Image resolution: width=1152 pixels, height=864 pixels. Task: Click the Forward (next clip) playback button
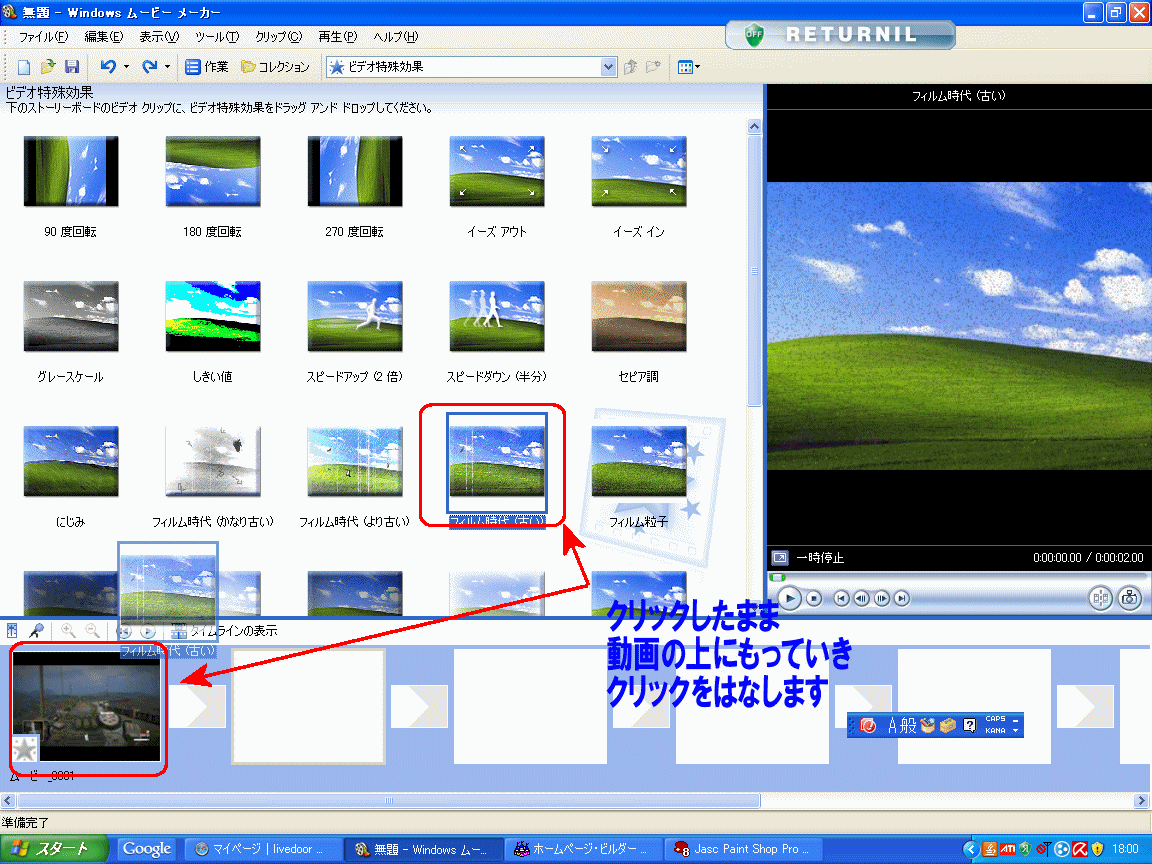(901, 598)
